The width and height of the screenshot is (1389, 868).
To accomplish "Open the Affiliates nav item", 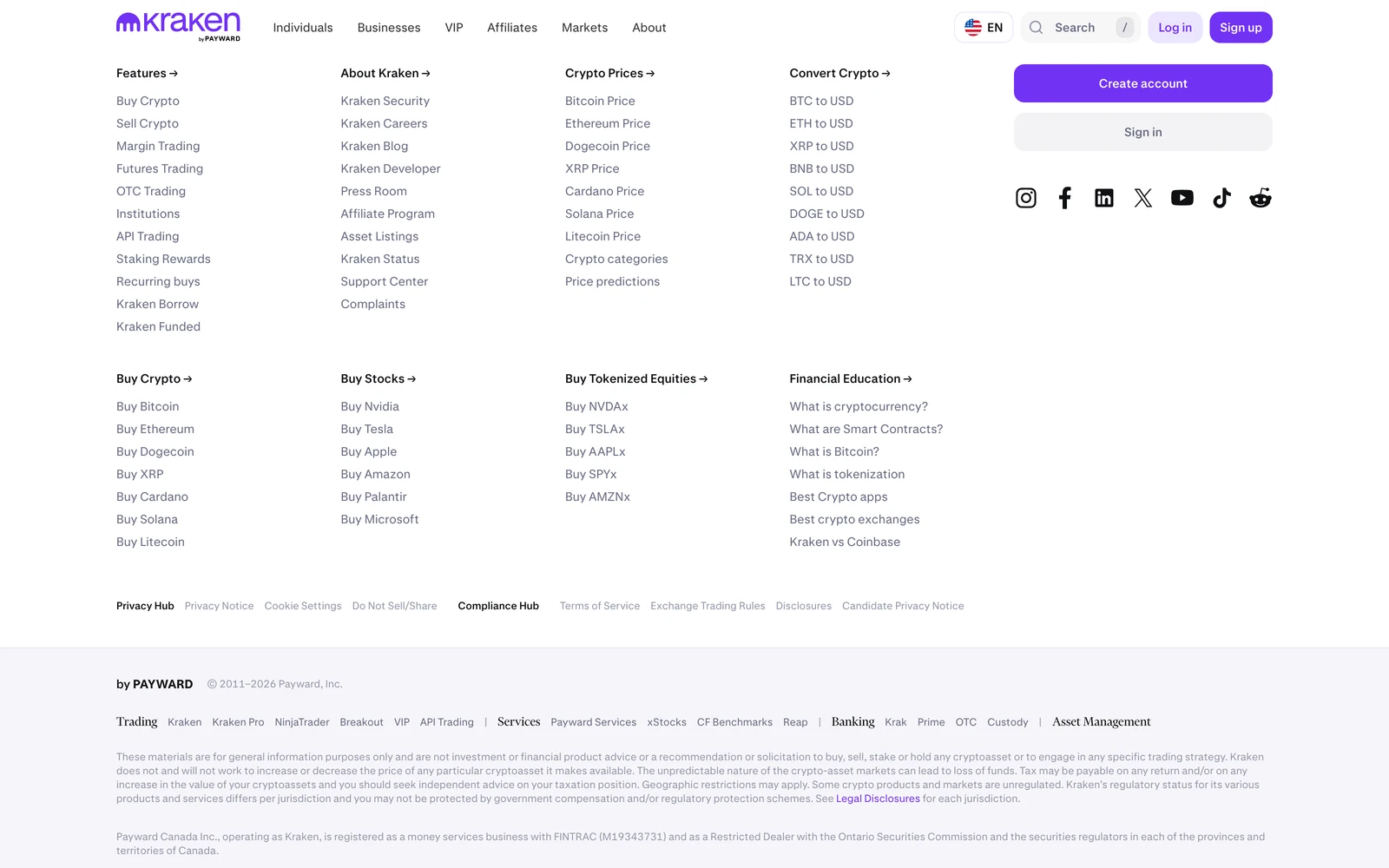I will click(512, 28).
